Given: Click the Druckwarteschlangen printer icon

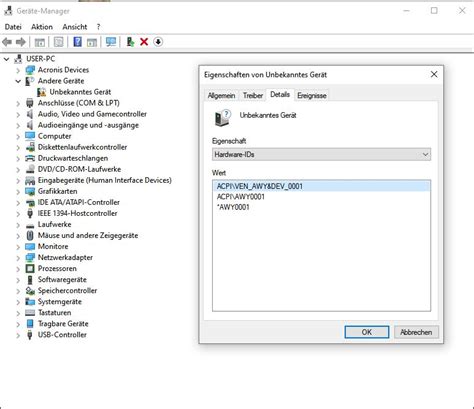Looking at the screenshot, I should 30,158.
